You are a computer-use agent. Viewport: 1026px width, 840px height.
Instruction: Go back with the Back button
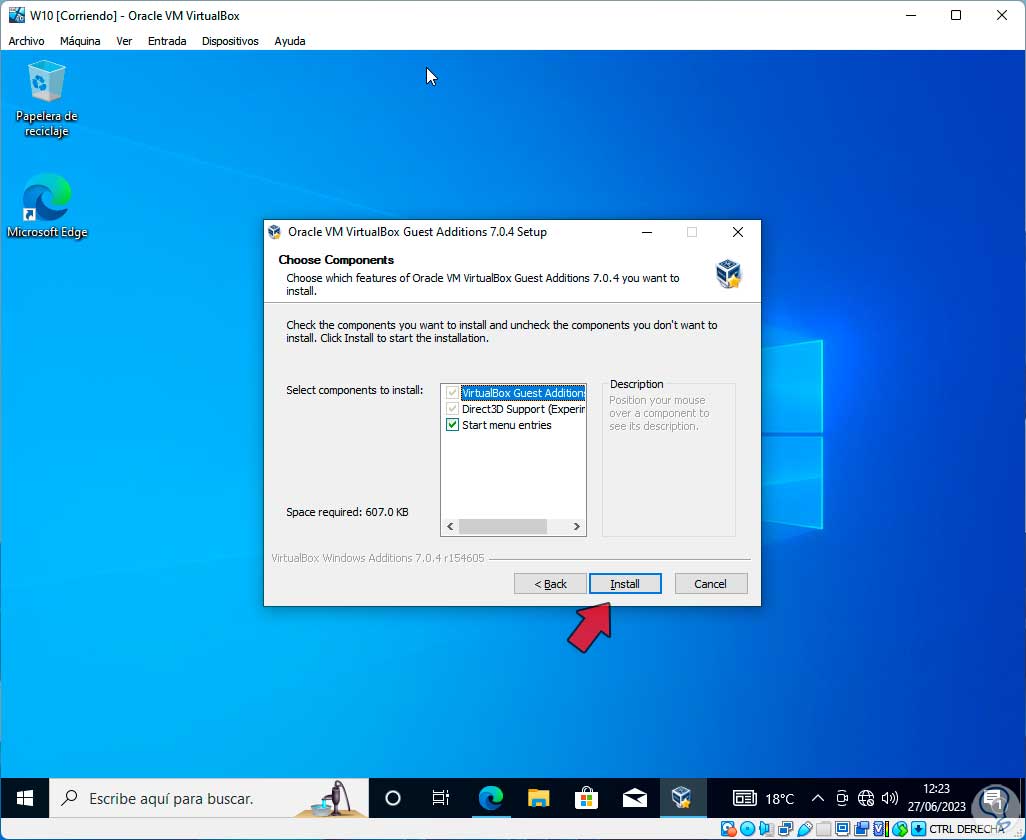[x=550, y=584]
